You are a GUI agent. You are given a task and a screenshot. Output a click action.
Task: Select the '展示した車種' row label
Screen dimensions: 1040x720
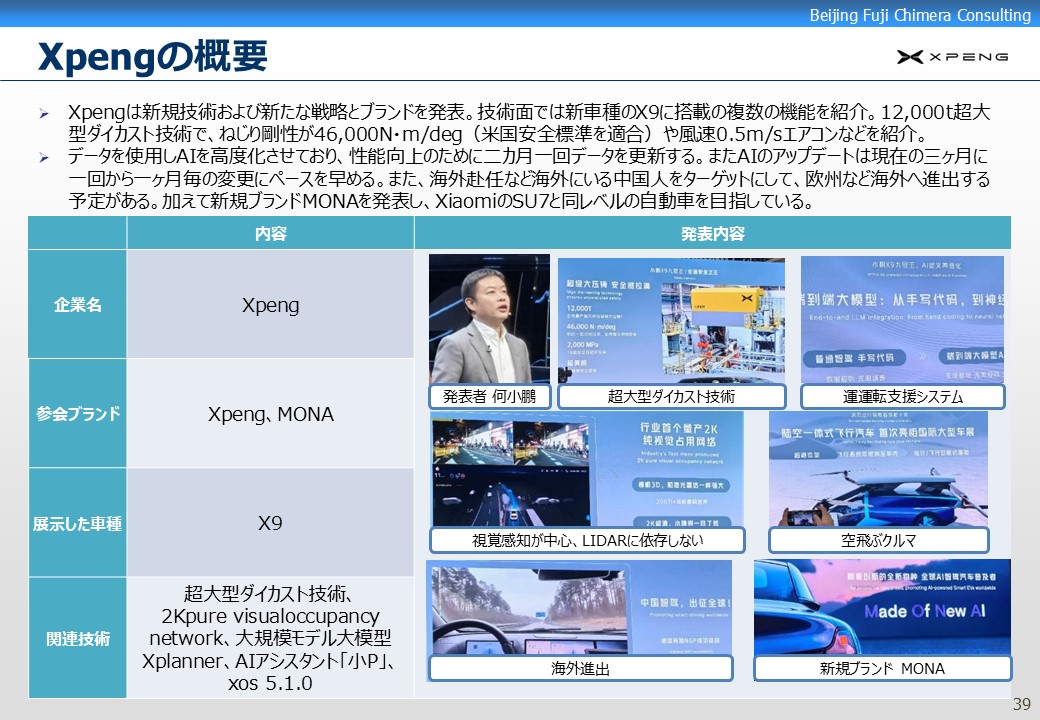78,523
